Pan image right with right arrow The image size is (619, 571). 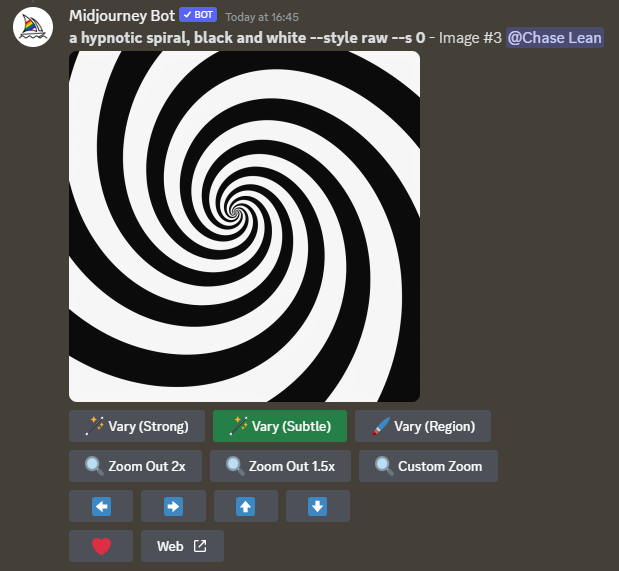(173, 506)
